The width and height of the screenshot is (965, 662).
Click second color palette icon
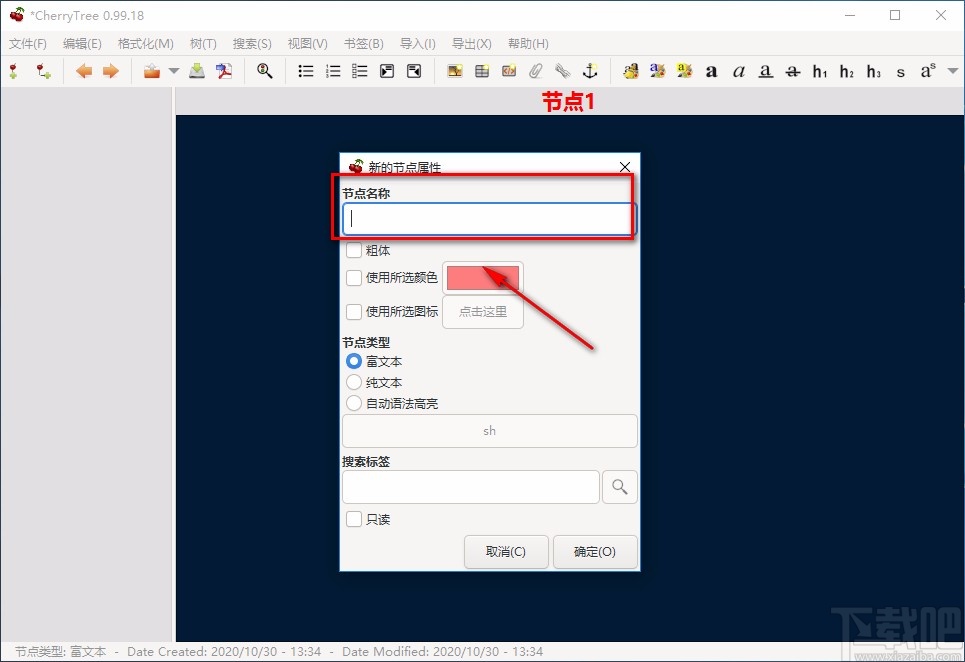tap(657, 71)
